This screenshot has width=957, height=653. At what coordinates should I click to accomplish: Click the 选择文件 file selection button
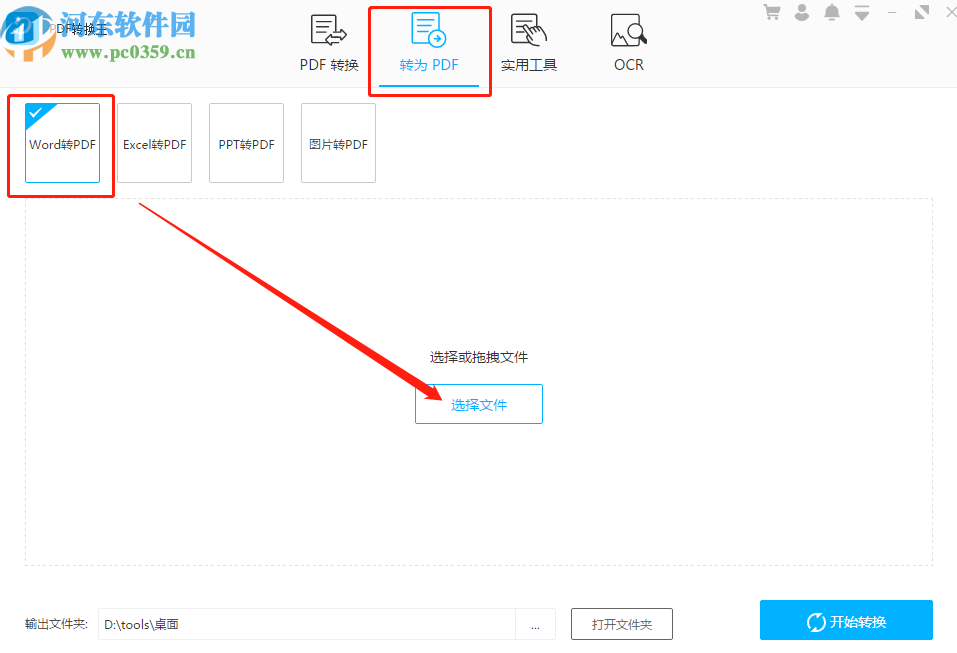point(478,403)
